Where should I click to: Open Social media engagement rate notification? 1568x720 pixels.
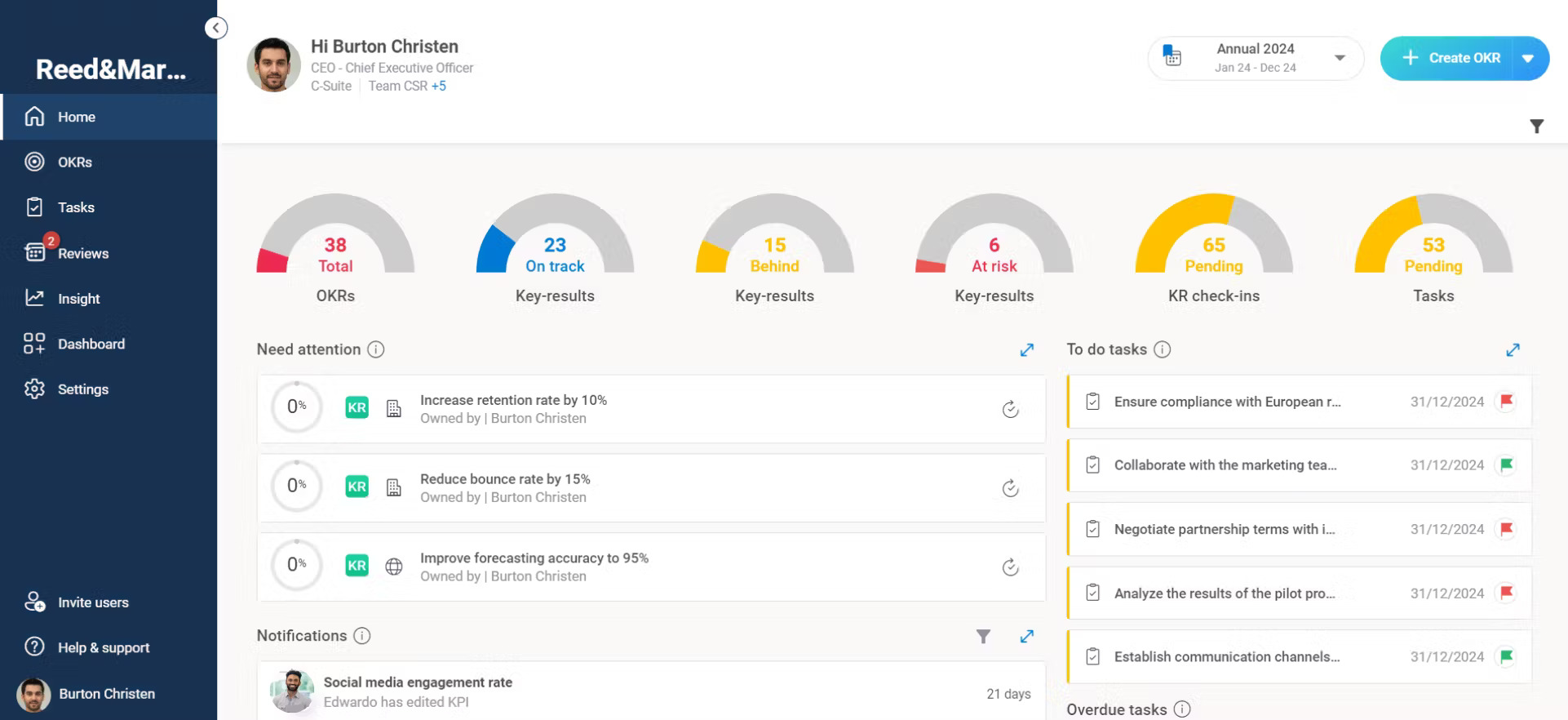point(418,682)
